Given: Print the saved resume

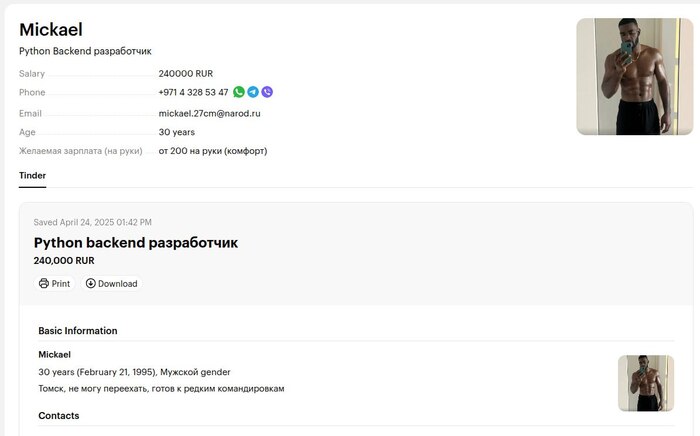Looking at the screenshot, I should [55, 283].
